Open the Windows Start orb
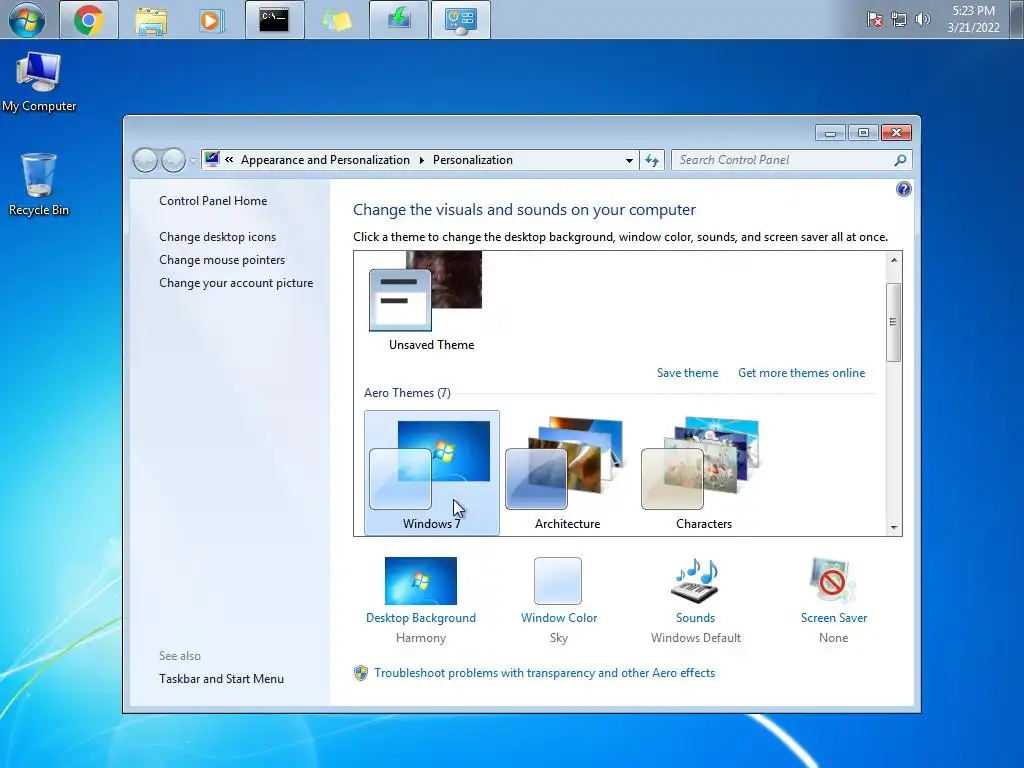Screen dimensions: 1024x768 27,20
